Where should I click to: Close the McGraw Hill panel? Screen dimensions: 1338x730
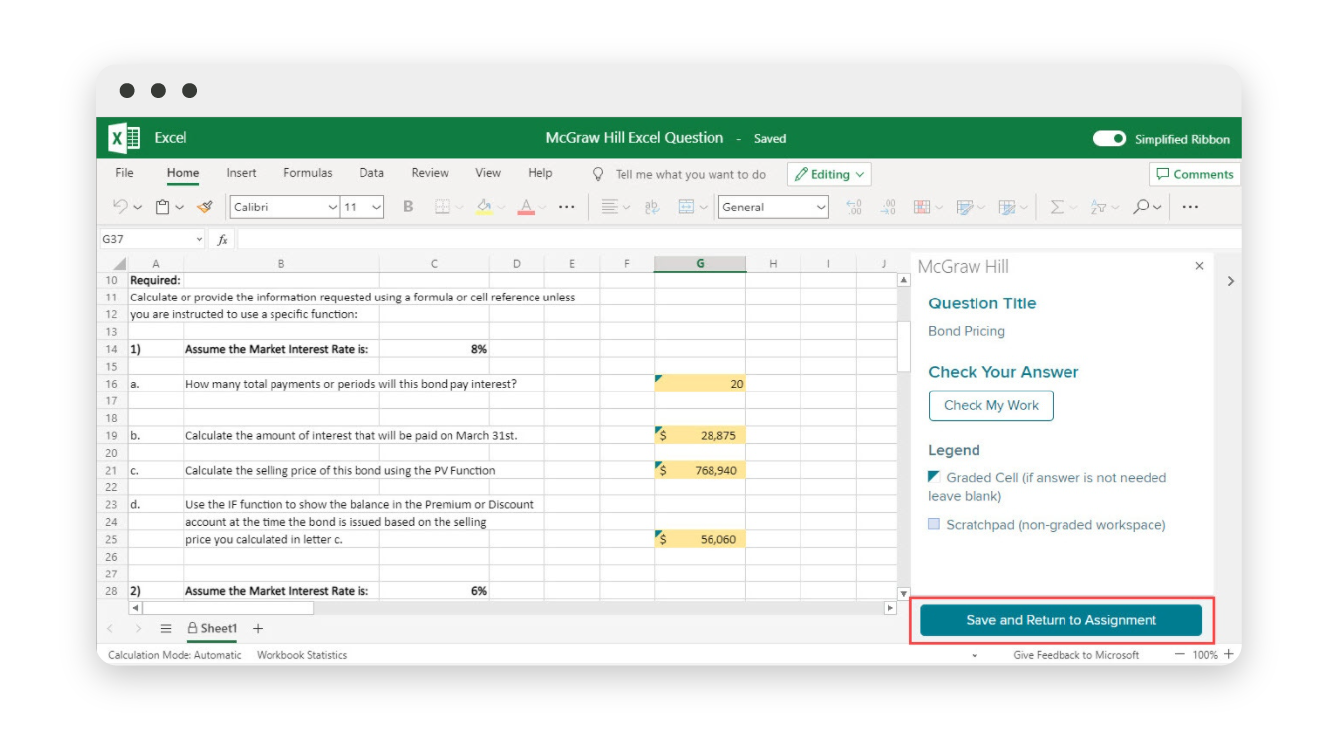tap(1199, 266)
